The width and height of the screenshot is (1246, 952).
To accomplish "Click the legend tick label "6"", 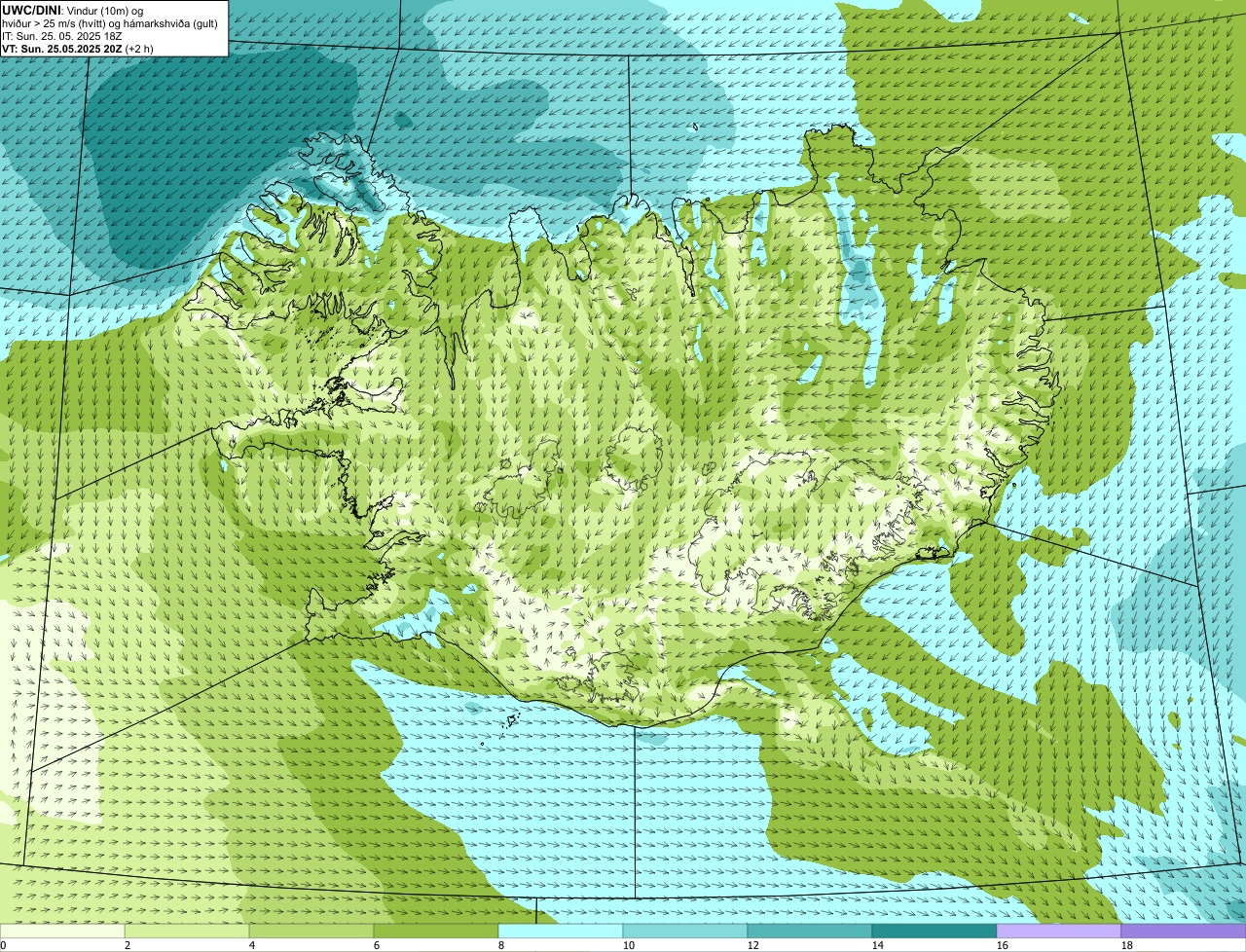I will [x=377, y=945].
